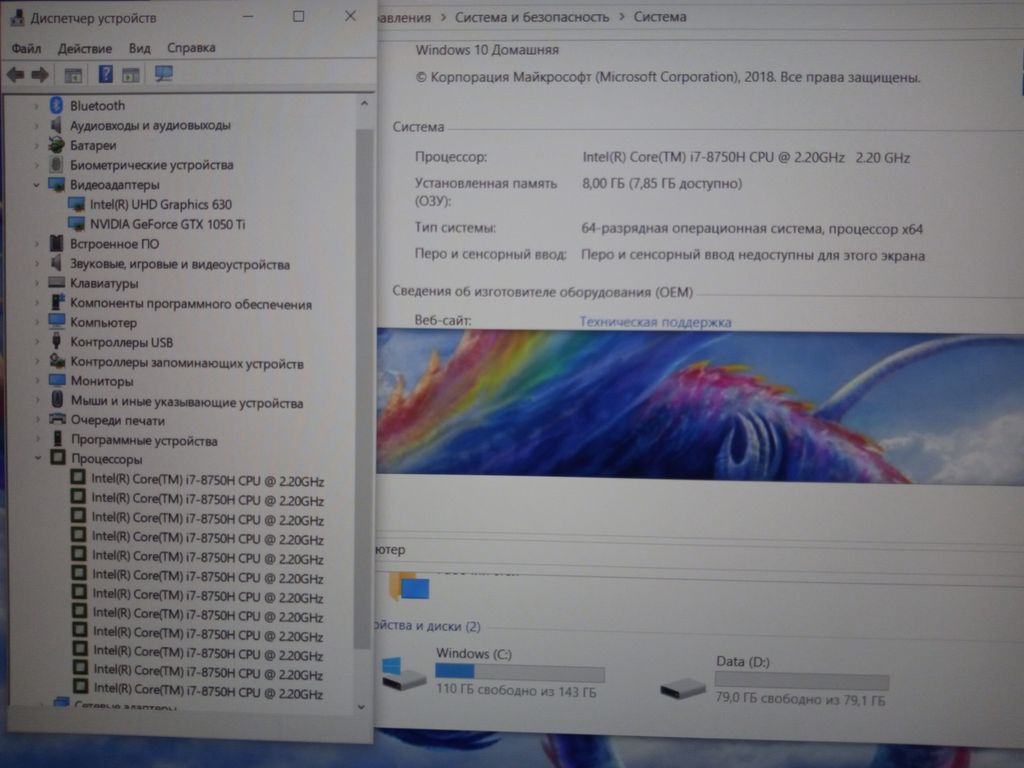Viewport: 1024px width, 768px height.
Task: Click the Bluetooth category icon
Action: [57, 105]
